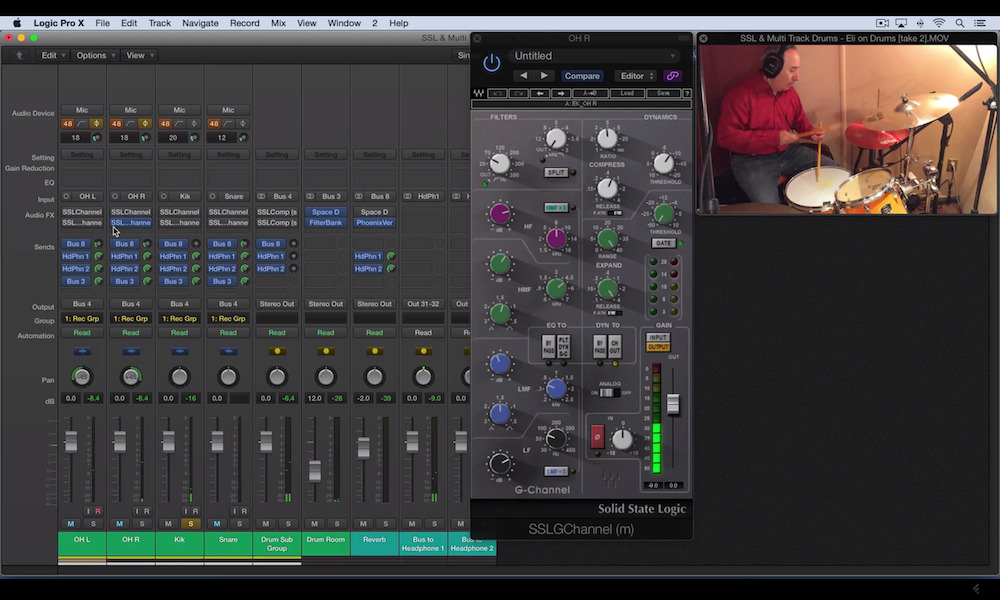Open 1: Rec Grp group menu on Snare

click(x=228, y=318)
